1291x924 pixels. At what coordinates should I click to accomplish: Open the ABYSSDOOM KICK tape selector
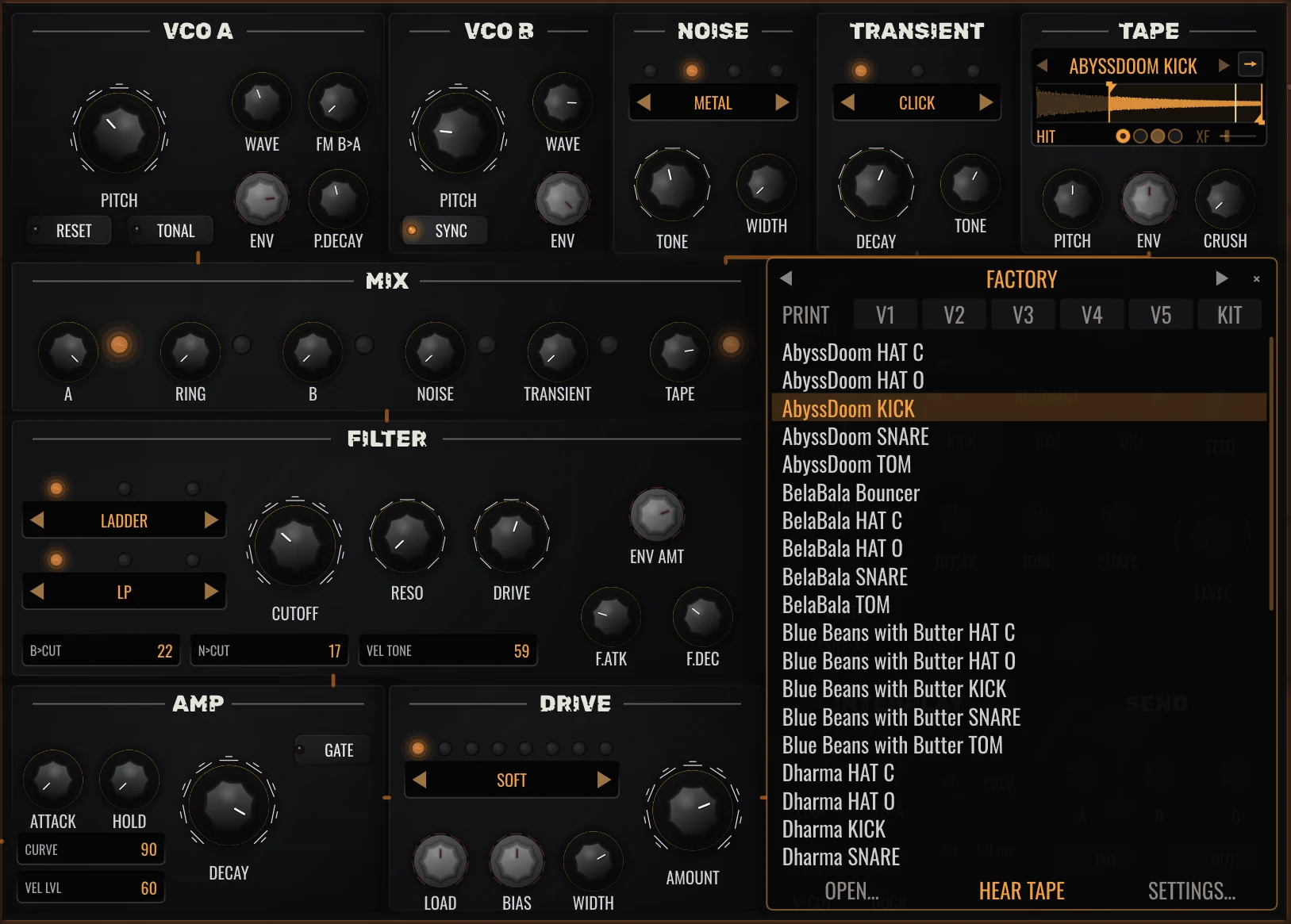[x=1133, y=66]
